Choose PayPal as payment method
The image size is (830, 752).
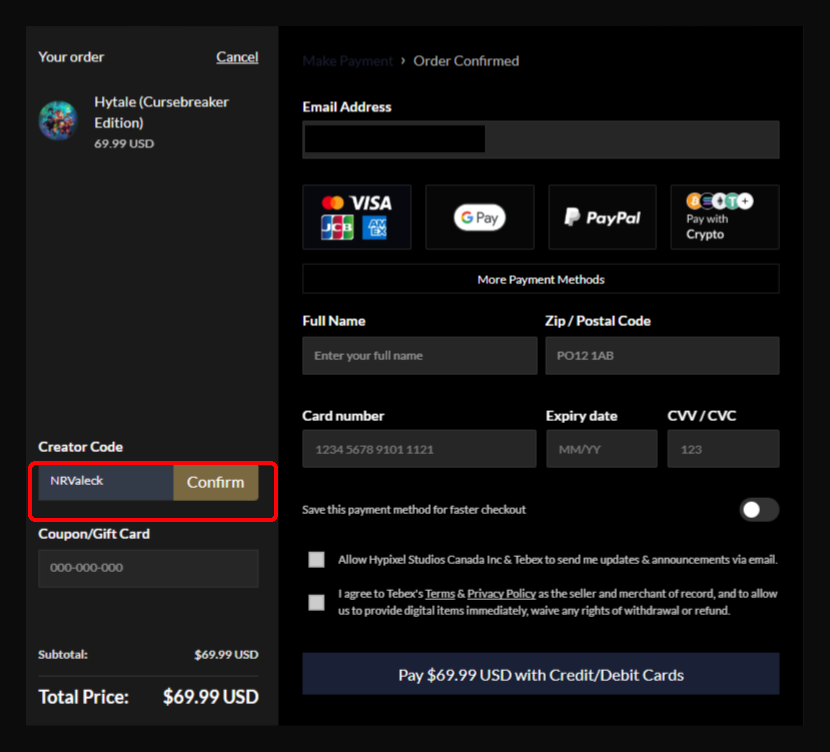click(602, 217)
